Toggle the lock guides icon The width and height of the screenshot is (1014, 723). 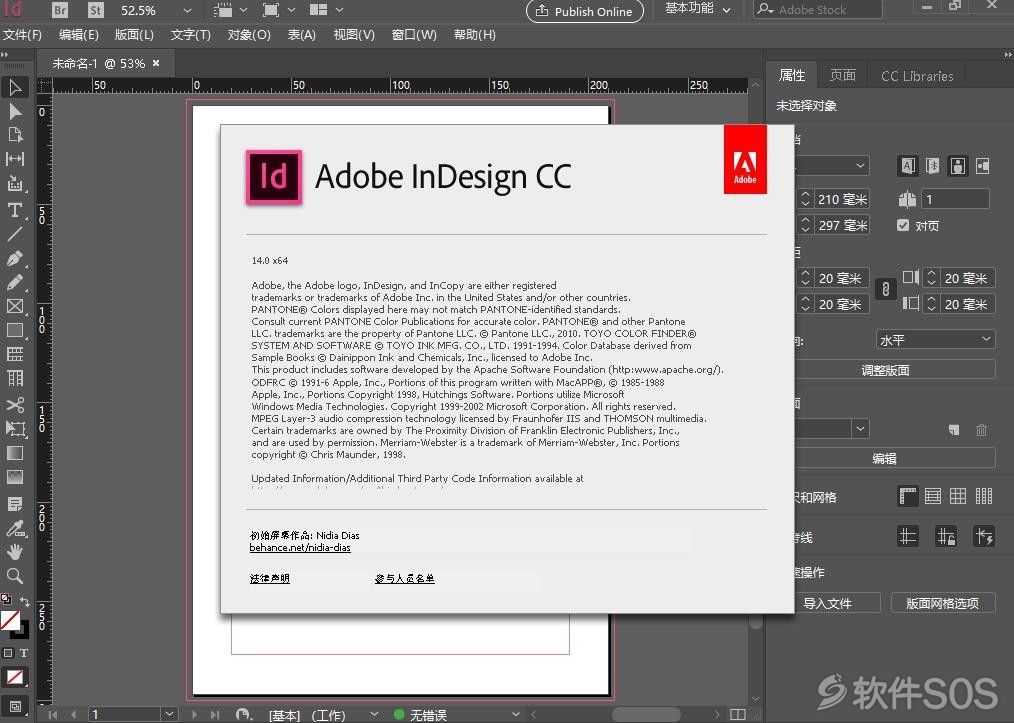(946, 536)
